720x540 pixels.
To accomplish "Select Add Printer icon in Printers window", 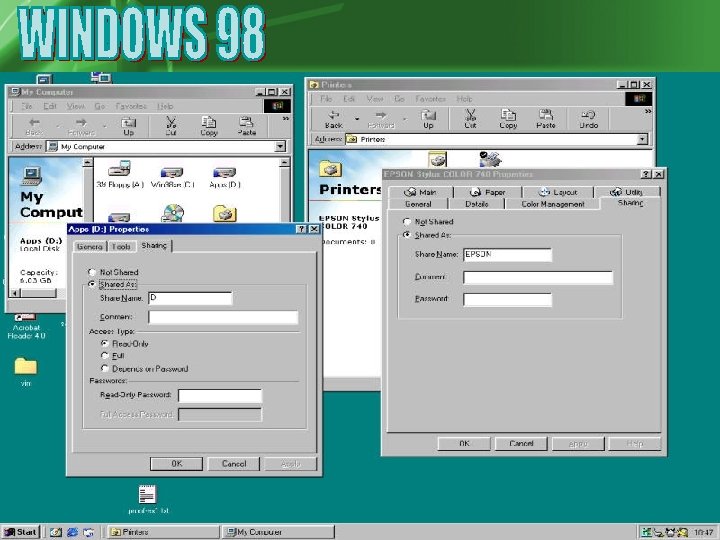I will coord(437,159).
